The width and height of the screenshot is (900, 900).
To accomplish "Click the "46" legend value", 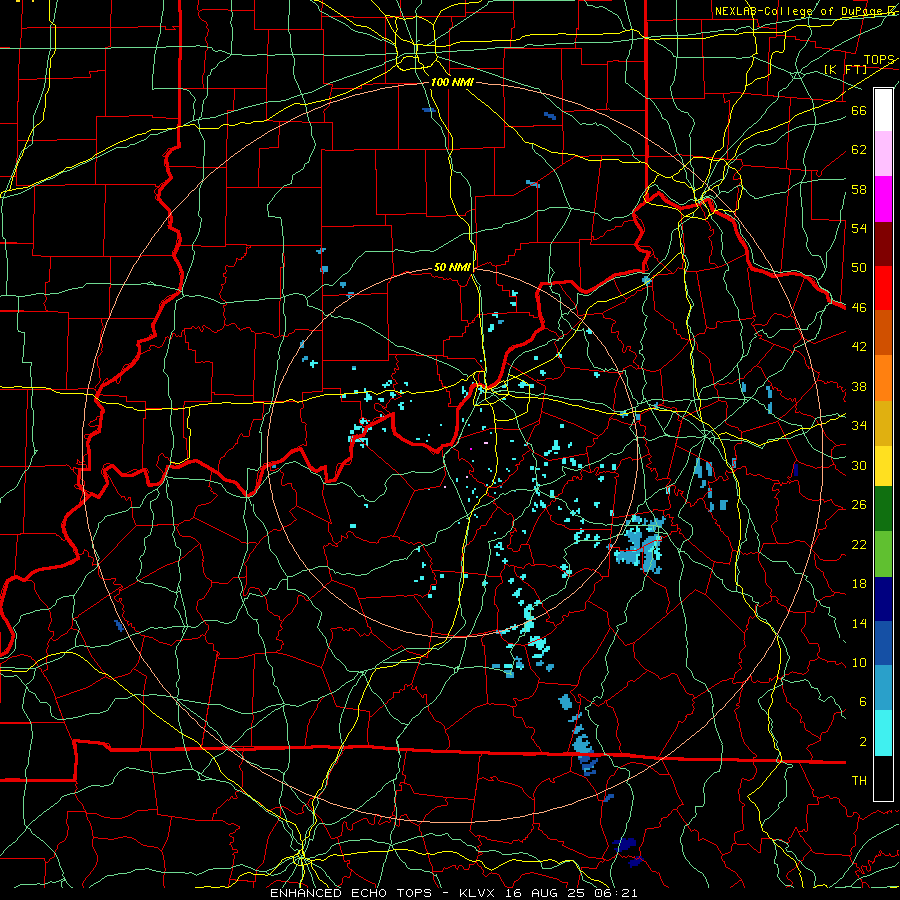I will 859,308.
